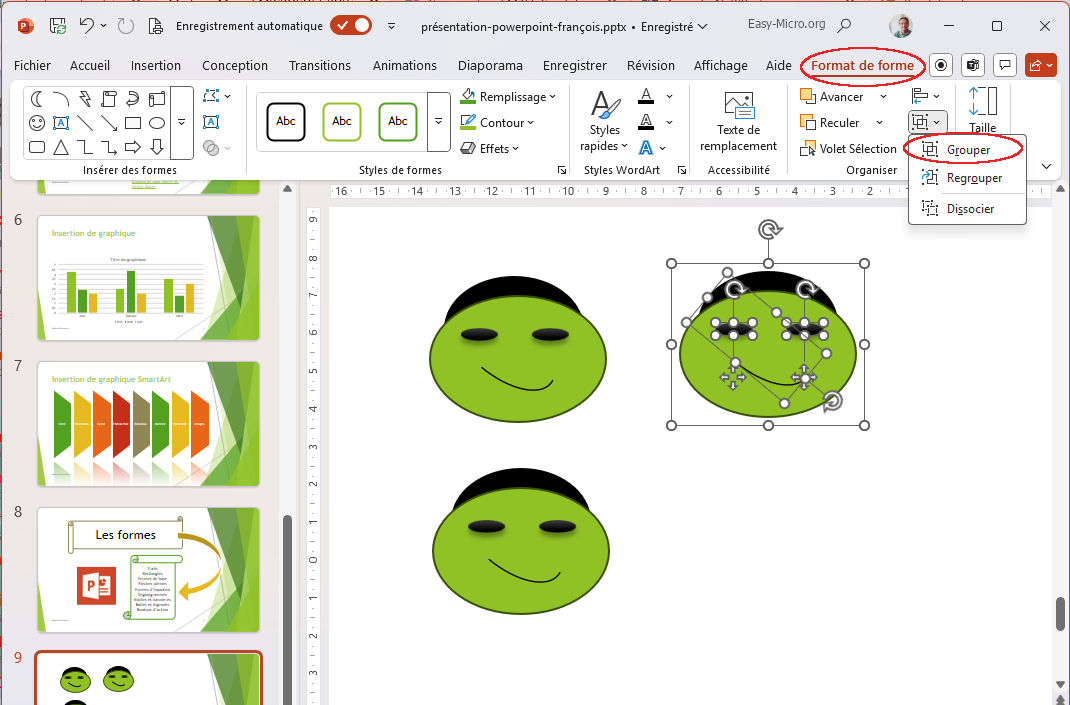Click the Save icon in title bar
This screenshot has width=1070, height=705.
coord(58,26)
